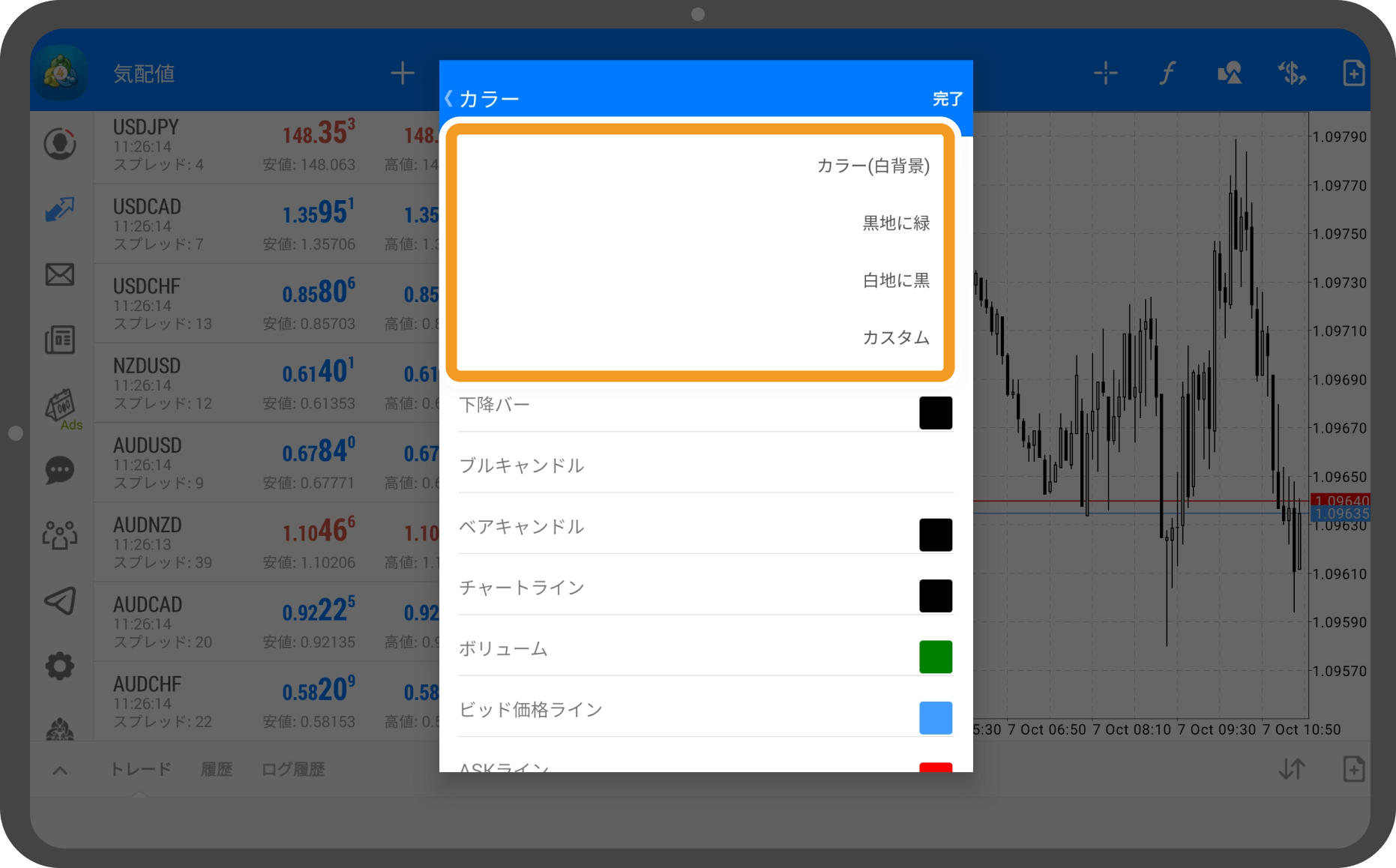The image size is (1396, 868).
Task: Open the new order icon in the top bar
Action: [1353, 73]
